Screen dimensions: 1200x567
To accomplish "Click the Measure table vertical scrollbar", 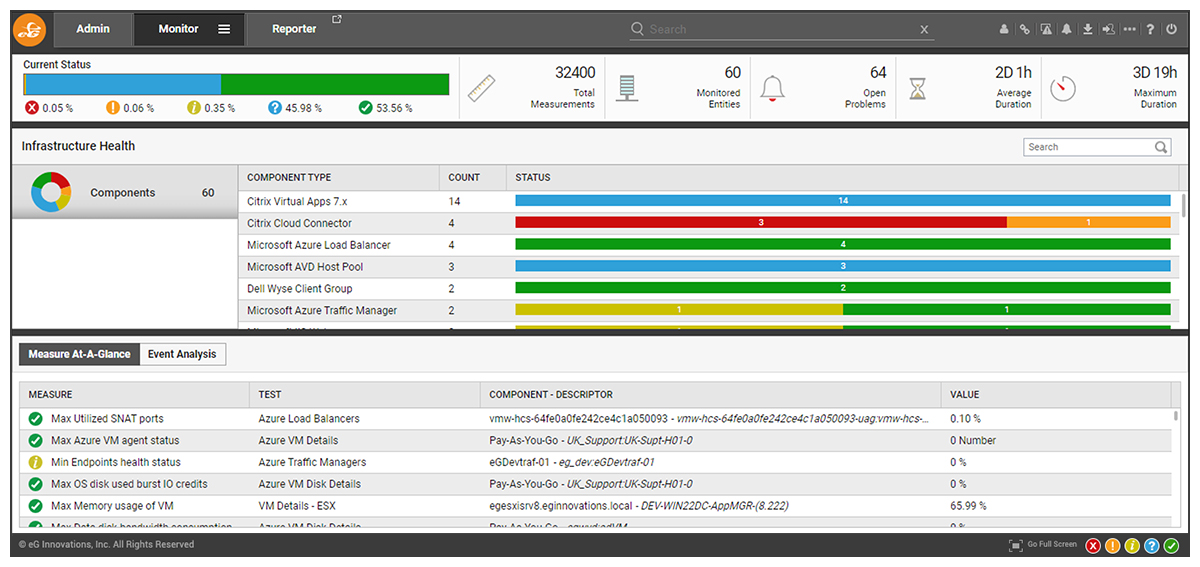I will point(1177,415).
